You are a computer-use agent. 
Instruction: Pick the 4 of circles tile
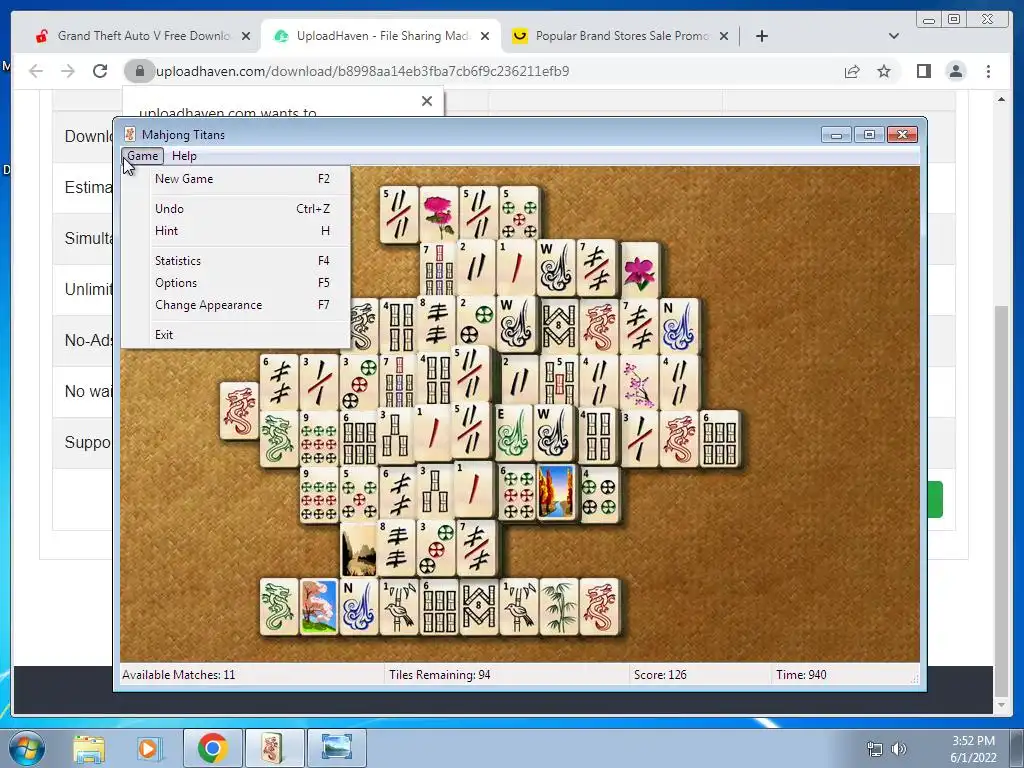click(600, 494)
